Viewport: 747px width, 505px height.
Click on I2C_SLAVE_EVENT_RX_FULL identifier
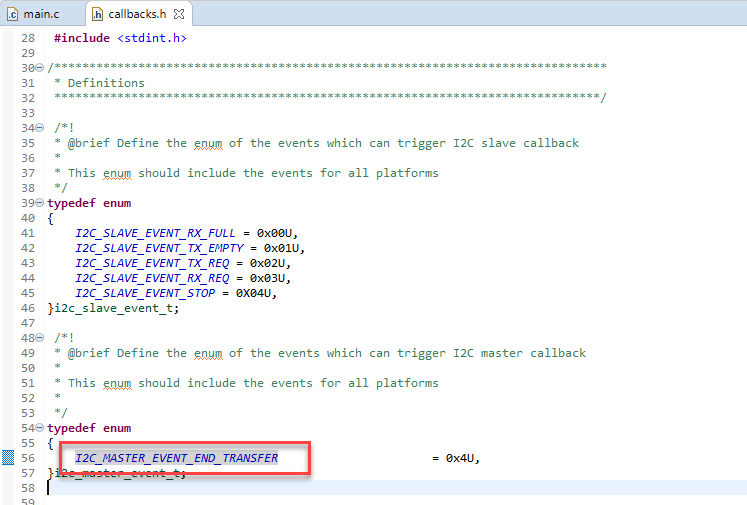point(155,233)
